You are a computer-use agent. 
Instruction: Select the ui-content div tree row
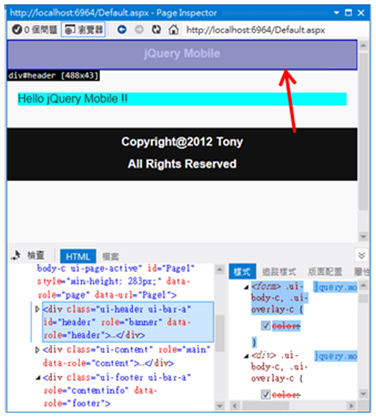pos(127,356)
